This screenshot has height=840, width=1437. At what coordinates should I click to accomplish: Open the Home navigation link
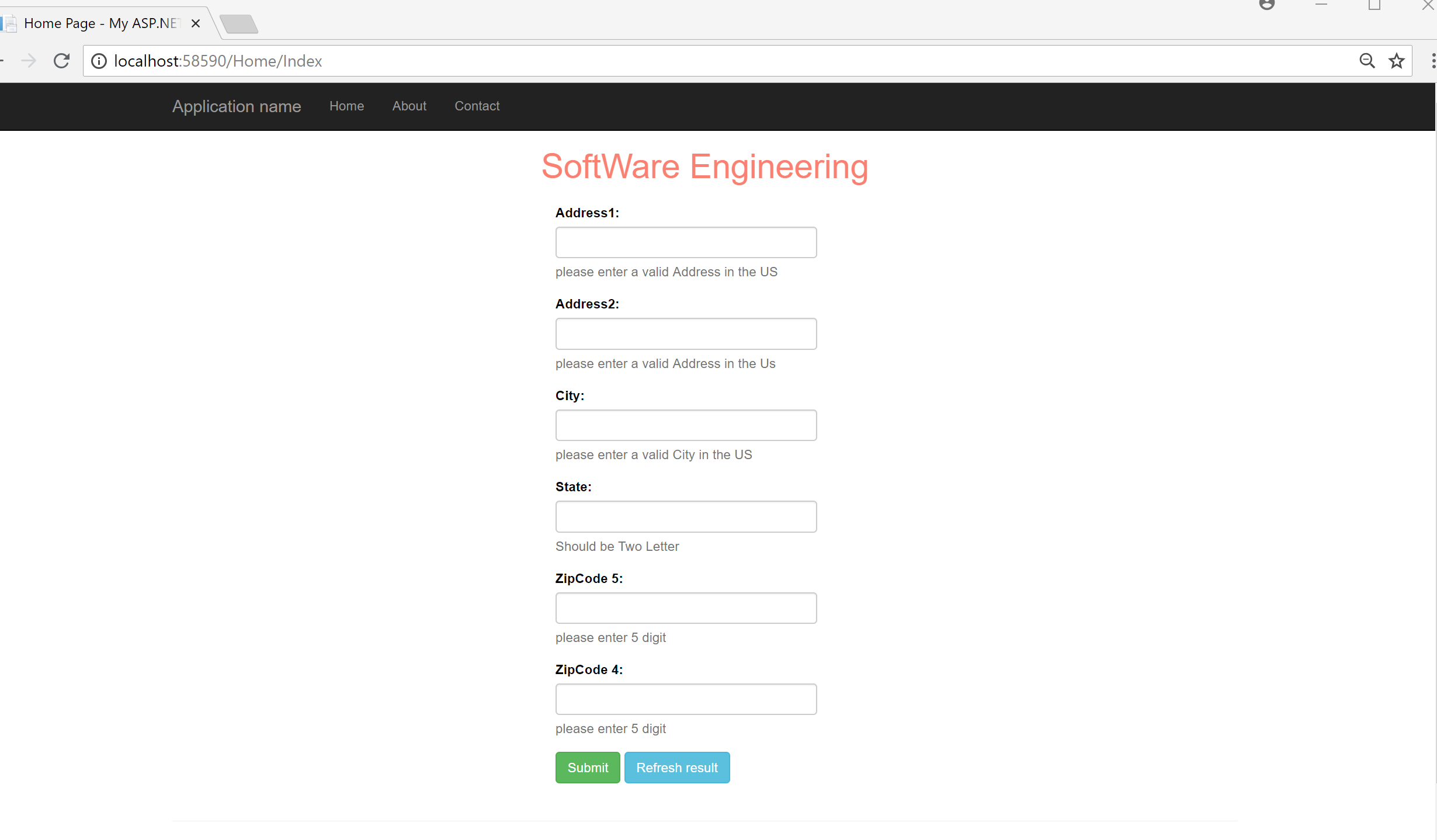tap(346, 106)
